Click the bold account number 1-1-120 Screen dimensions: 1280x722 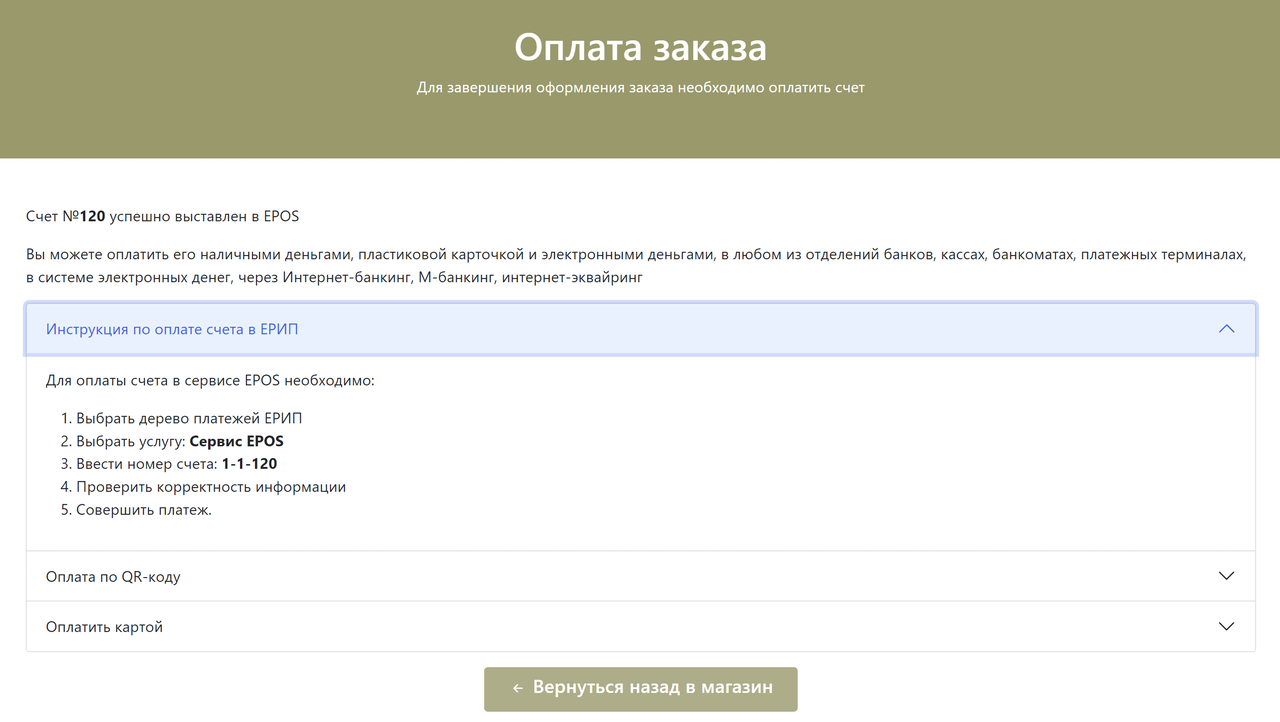[x=249, y=464]
